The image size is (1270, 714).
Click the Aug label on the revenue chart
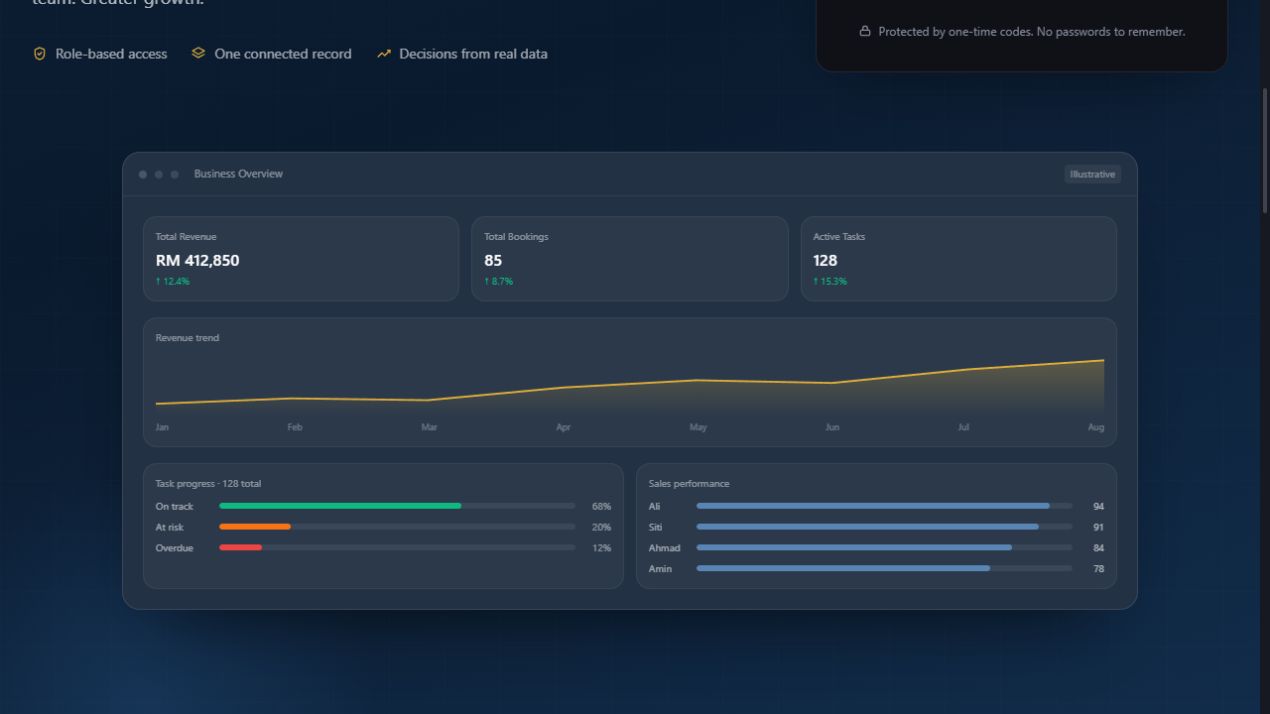(x=1096, y=427)
